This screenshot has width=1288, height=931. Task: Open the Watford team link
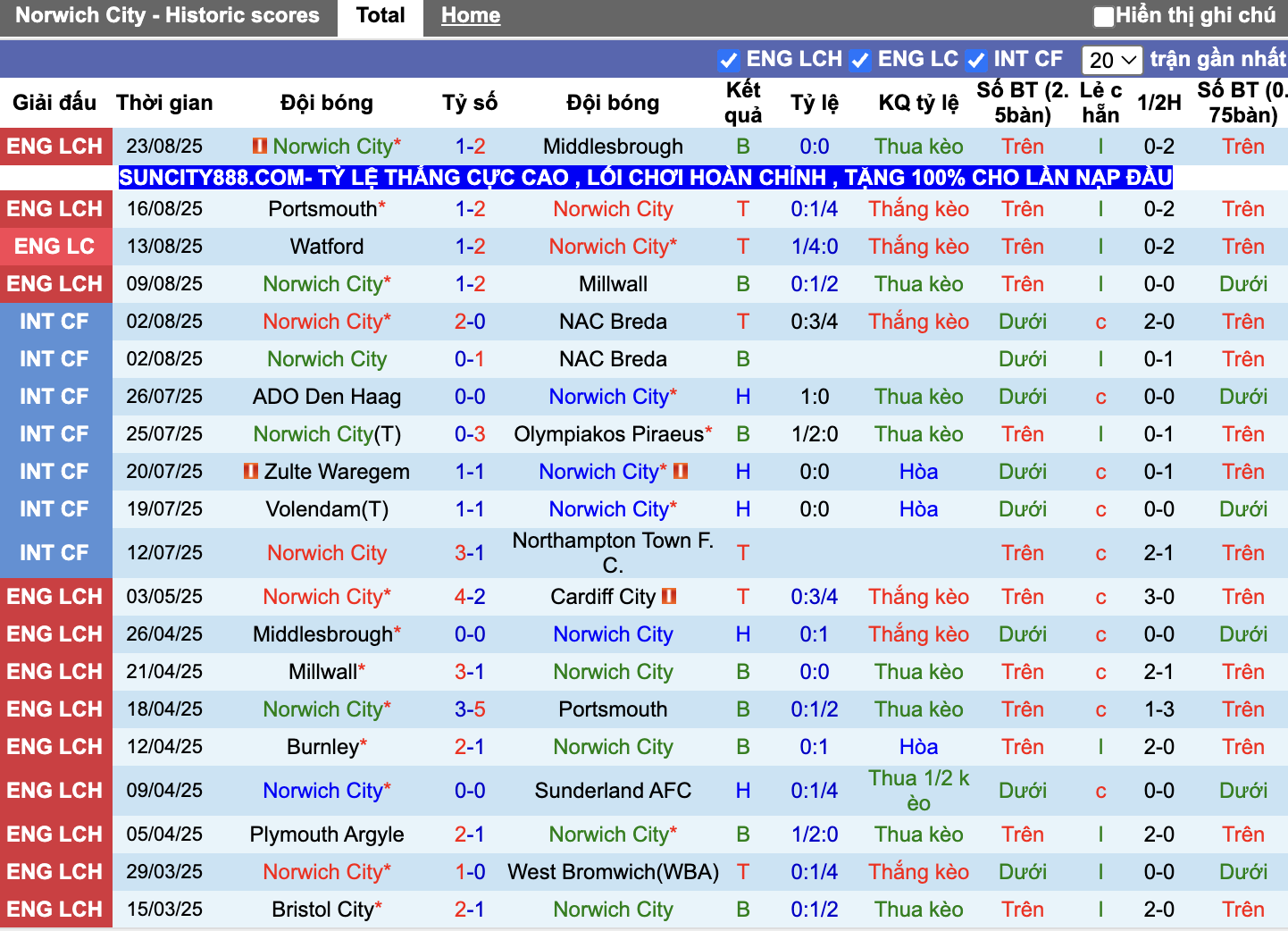click(327, 247)
